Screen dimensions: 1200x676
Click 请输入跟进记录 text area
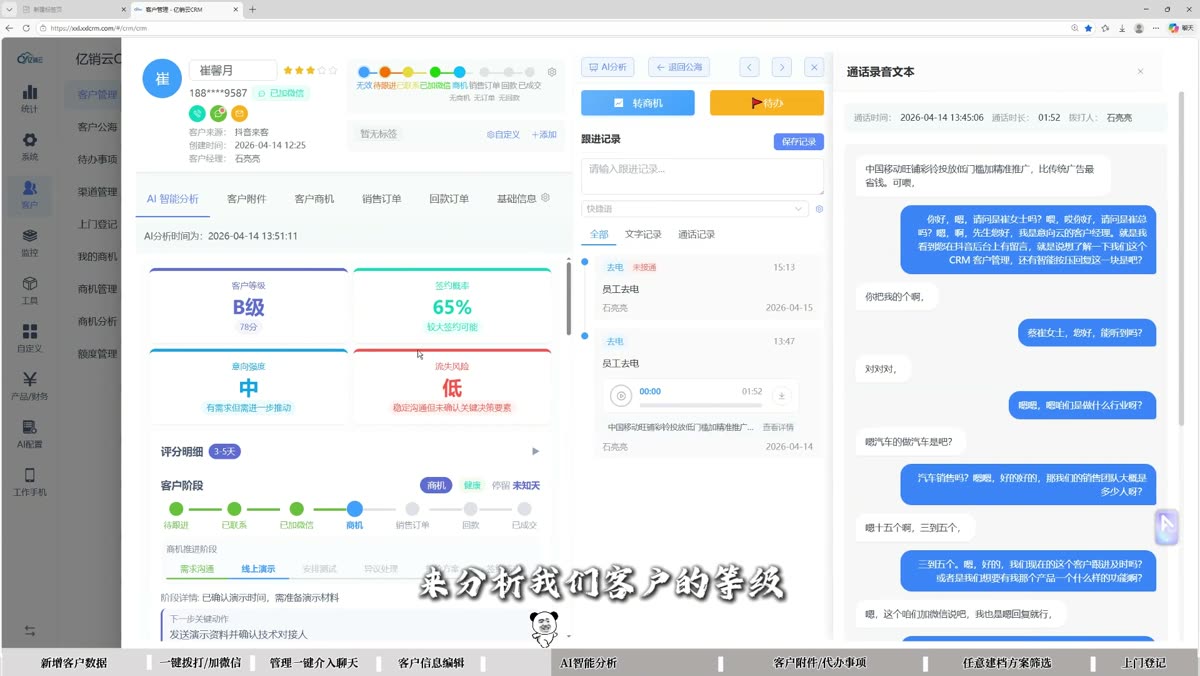point(703,175)
